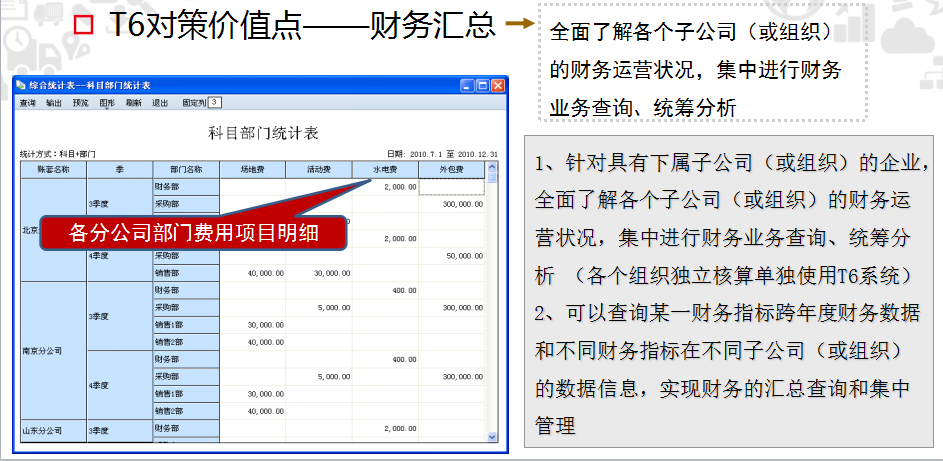Viewport: 943px width, 461px height.
Task: Select the 场地费 column header
Action: coord(253,169)
